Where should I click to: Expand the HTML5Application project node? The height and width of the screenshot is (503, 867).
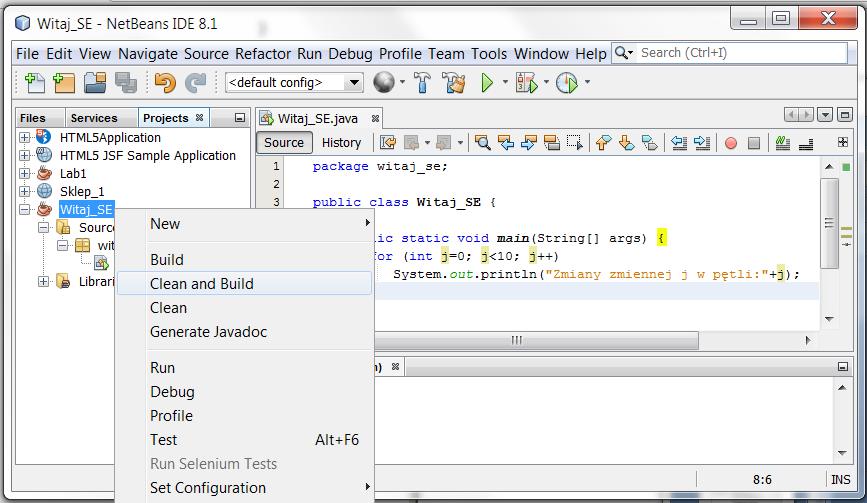tap(24, 137)
